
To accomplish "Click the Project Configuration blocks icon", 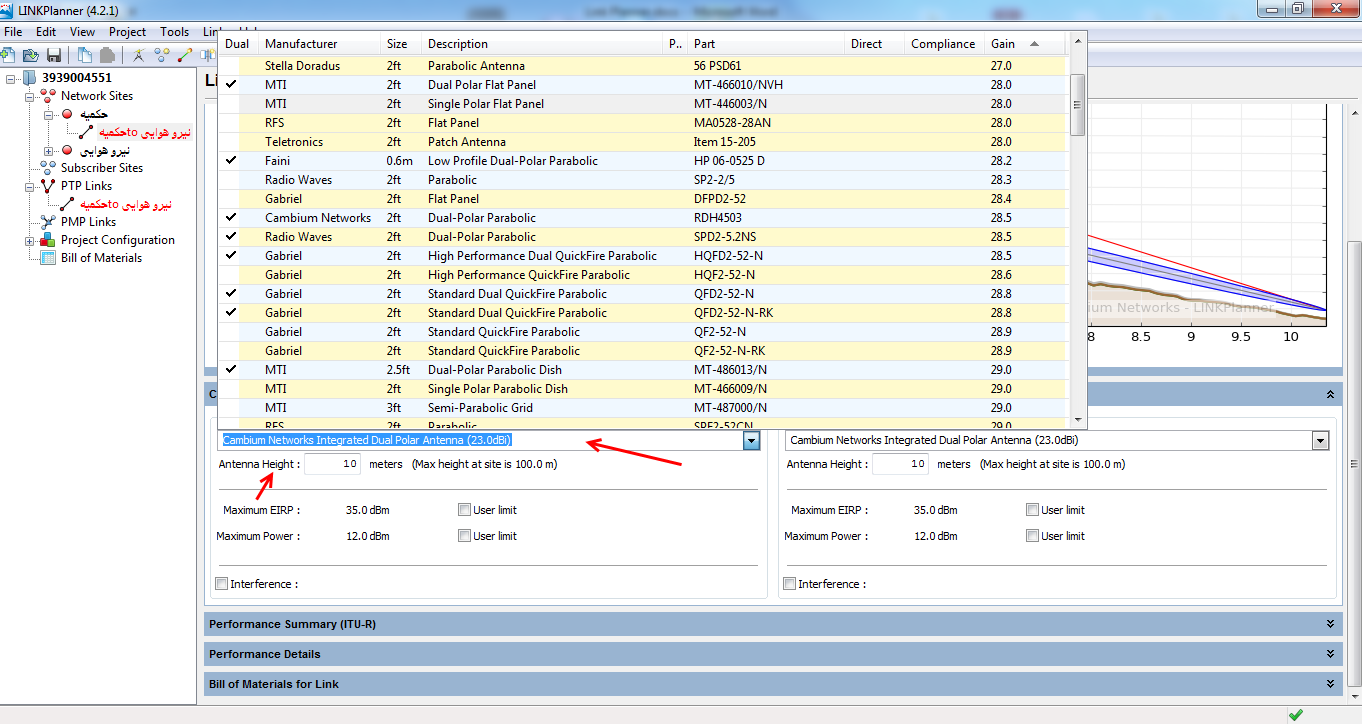I will point(47,240).
